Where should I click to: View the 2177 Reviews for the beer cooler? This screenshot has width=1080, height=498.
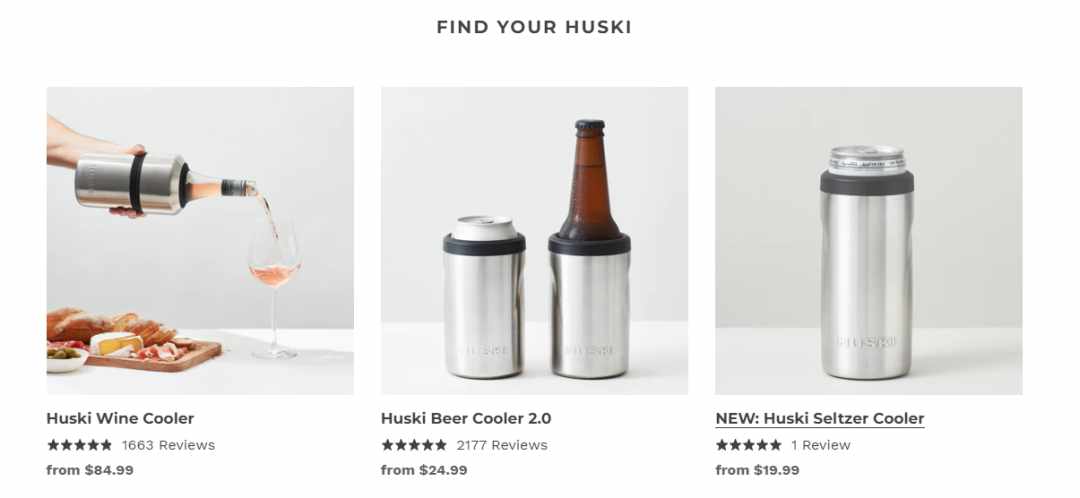tap(502, 445)
